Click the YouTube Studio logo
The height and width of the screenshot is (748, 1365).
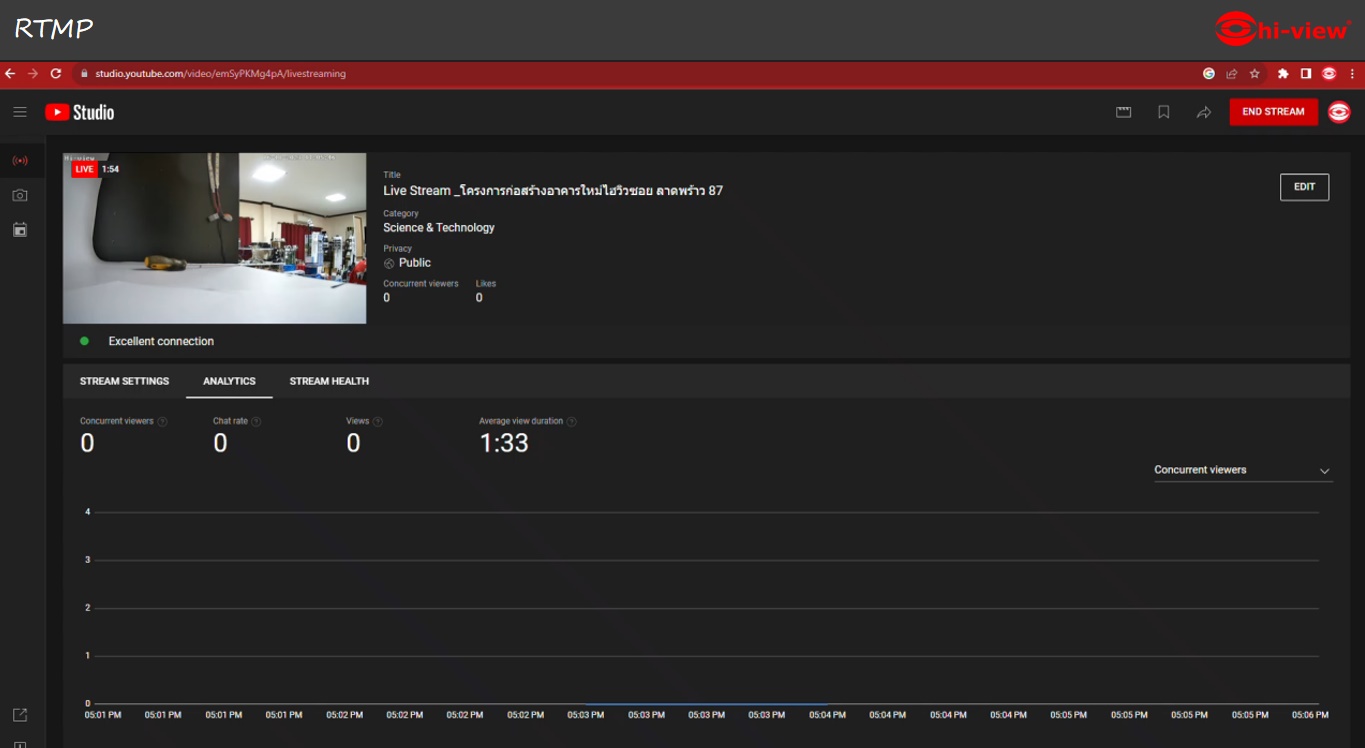tap(80, 112)
